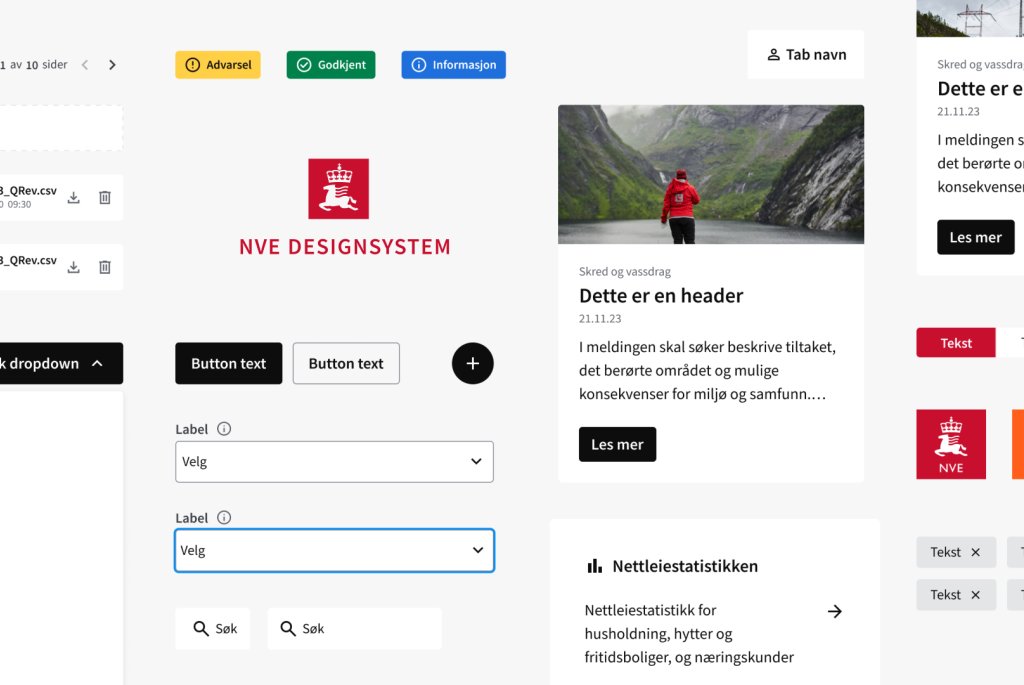
Task: Click the download icon on the lower CSV row
Action: coord(73,267)
